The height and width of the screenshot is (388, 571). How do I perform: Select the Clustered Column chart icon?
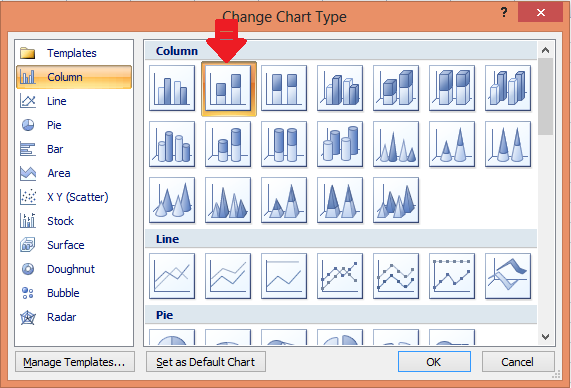click(x=172, y=88)
